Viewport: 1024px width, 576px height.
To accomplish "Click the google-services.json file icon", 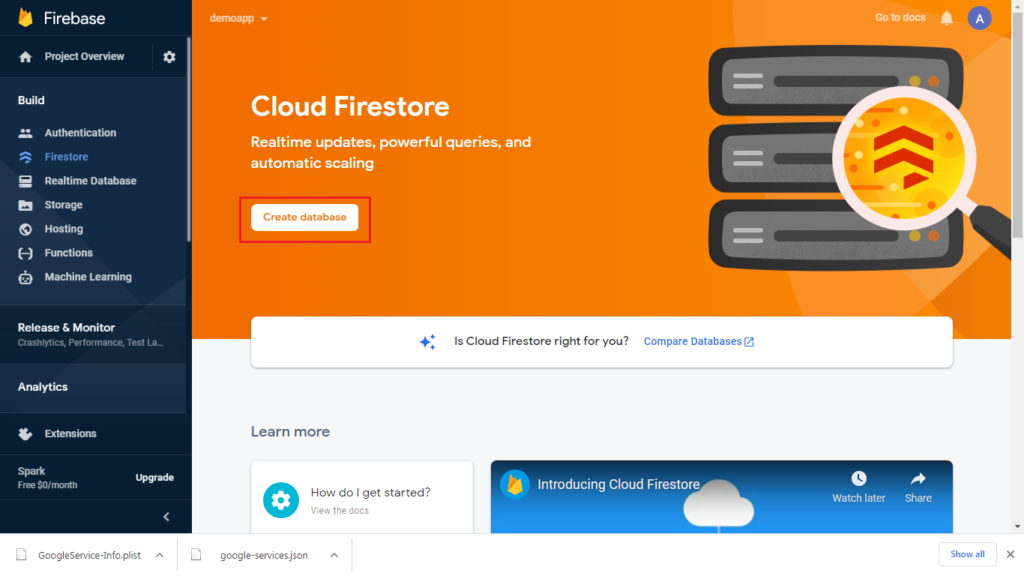I will 196,554.
